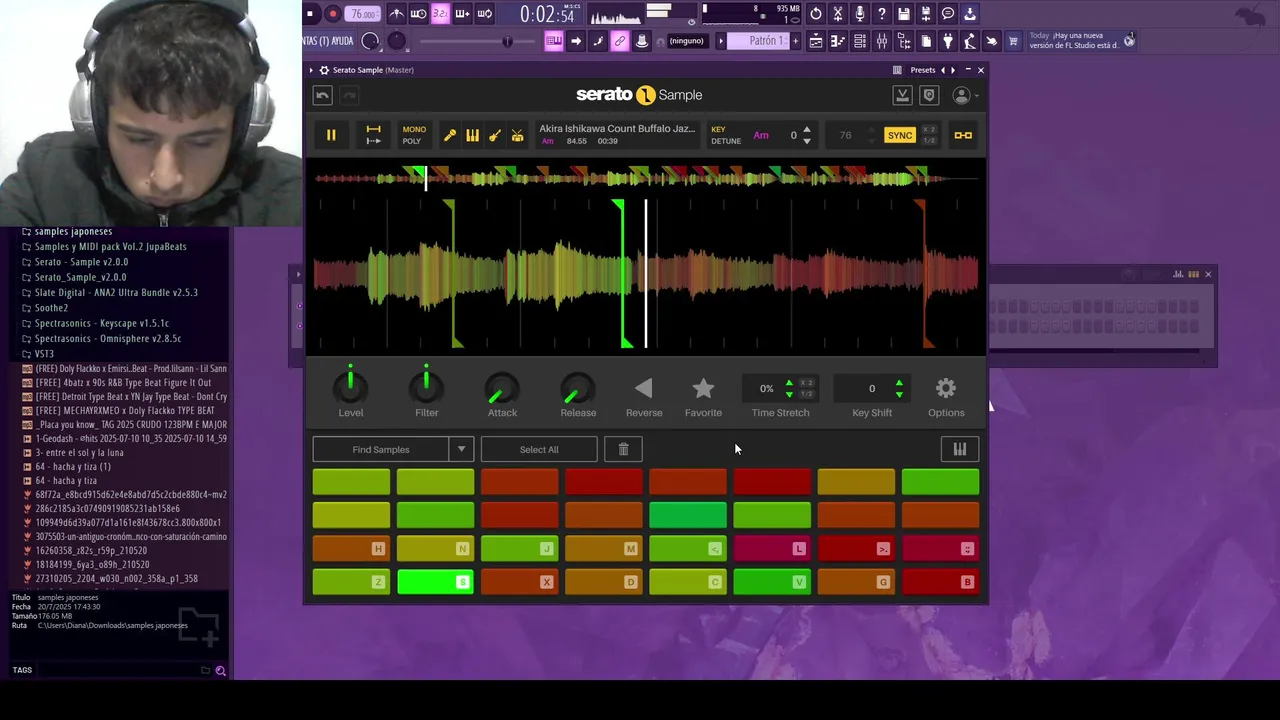Click the Attack knob
The width and height of the screenshot is (1280, 720).
click(x=502, y=389)
